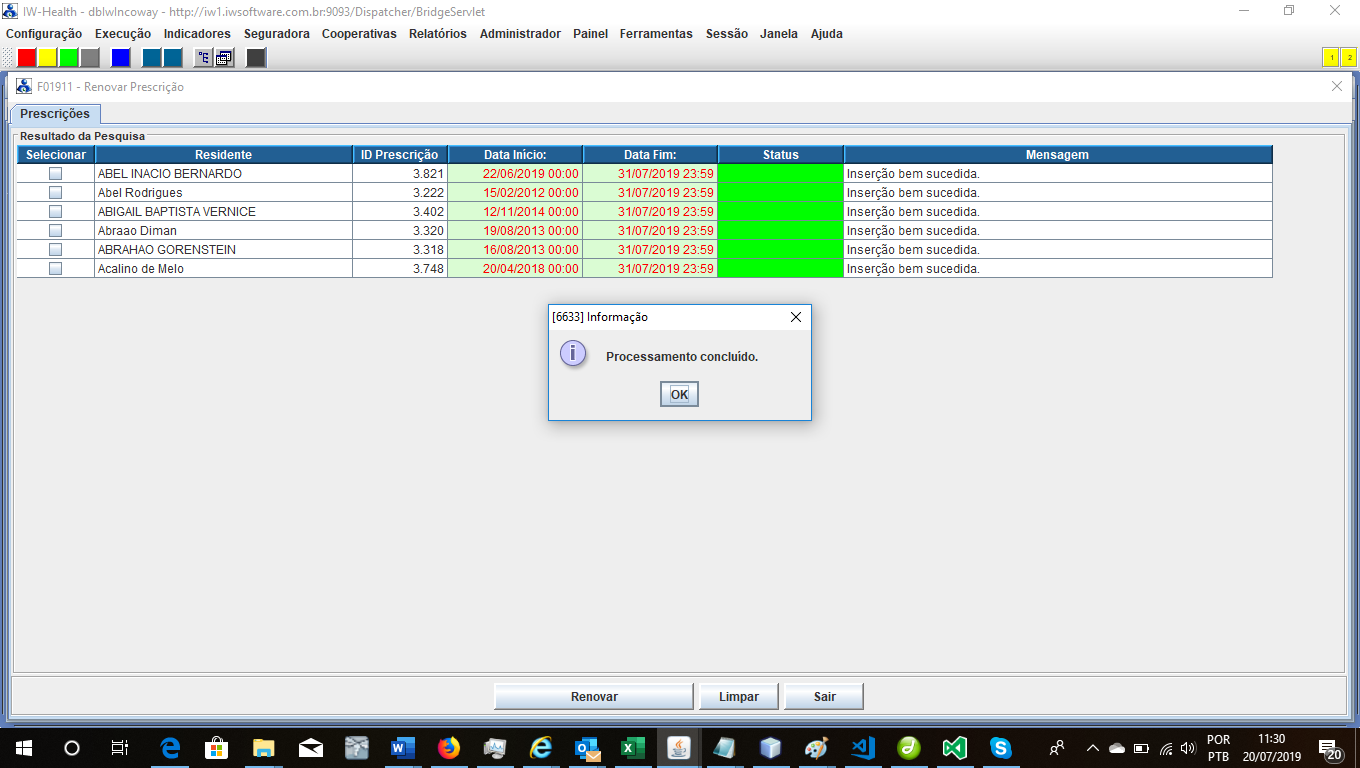Viewport: 1360px width, 768px height.
Task: Check the box for Acalino de Melo
Action: coord(56,269)
